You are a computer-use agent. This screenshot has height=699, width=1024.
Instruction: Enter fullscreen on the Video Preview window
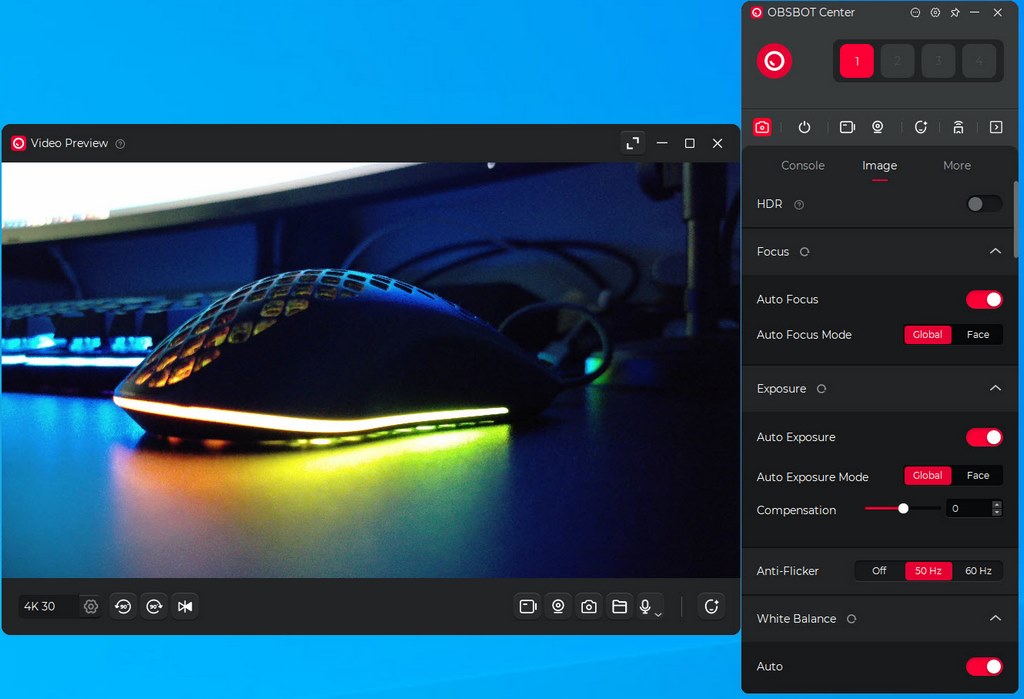coord(633,143)
